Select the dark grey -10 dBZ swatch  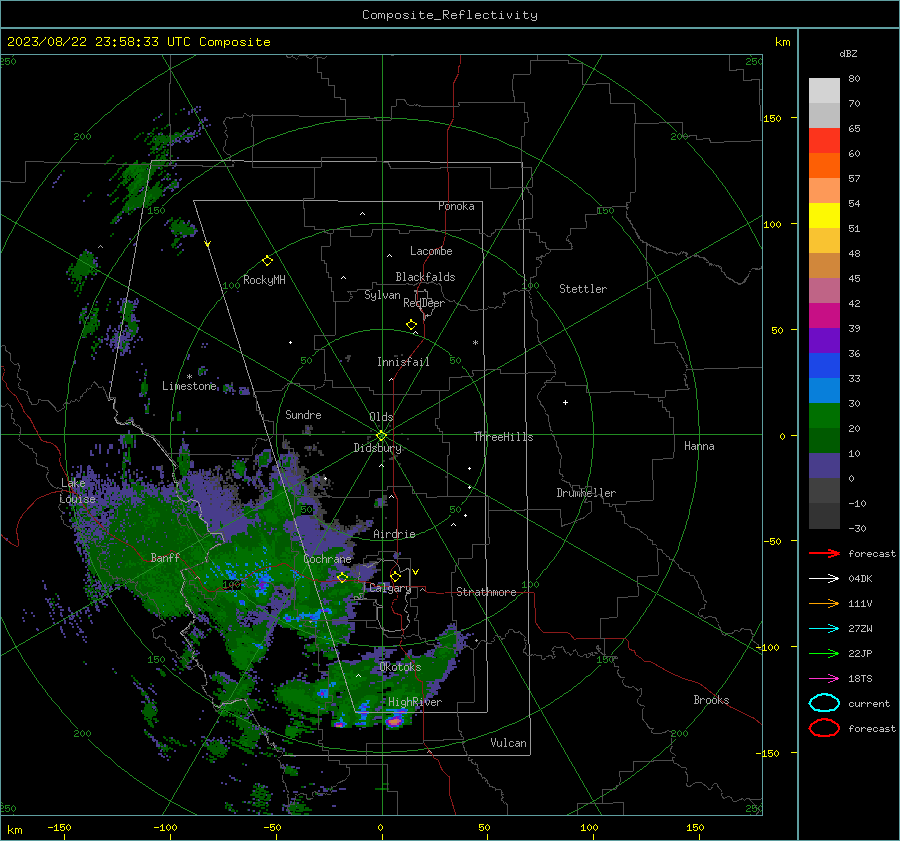point(824,515)
